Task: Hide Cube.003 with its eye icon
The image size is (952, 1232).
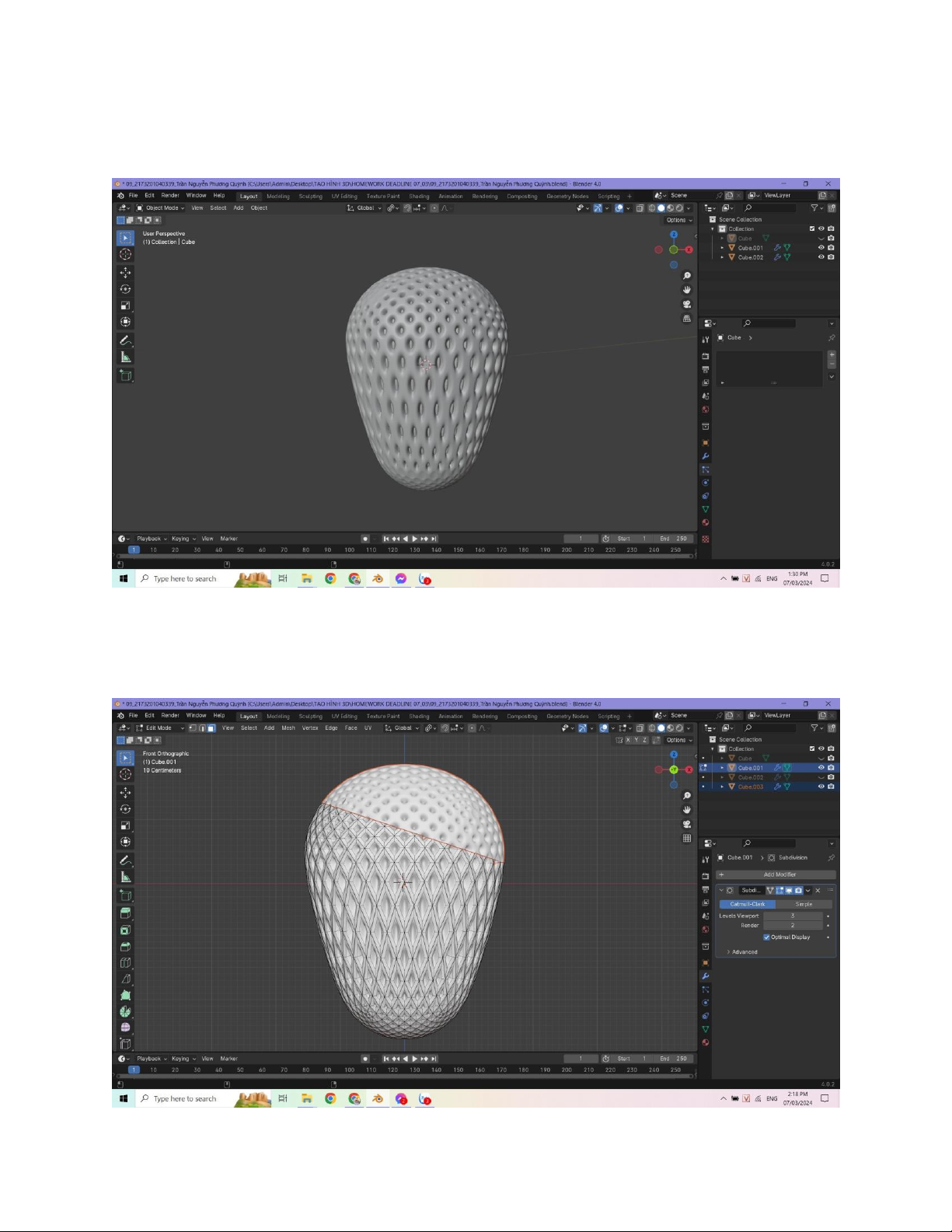Action: [x=821, y=787]
